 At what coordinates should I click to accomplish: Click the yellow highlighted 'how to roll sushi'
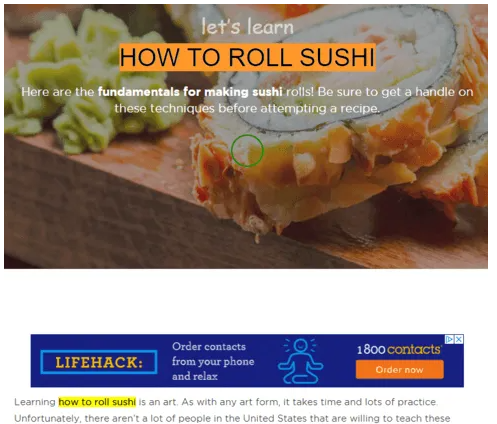click(x=97, y=402)
